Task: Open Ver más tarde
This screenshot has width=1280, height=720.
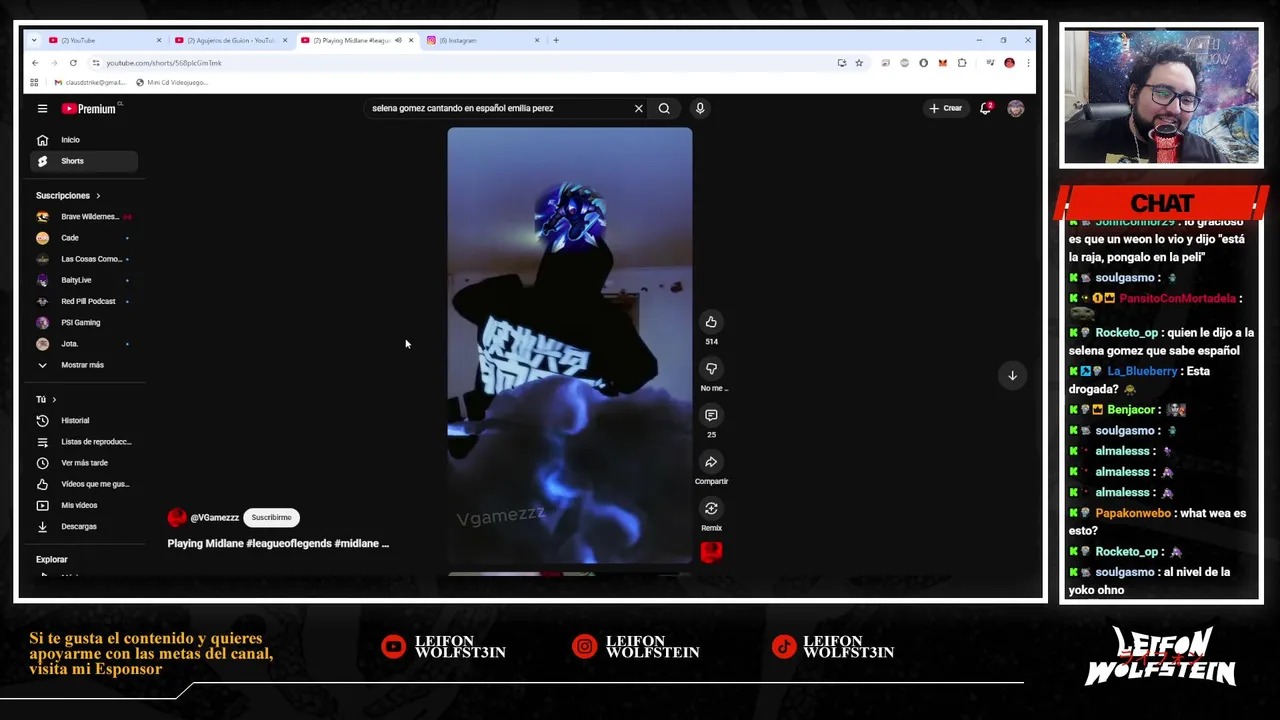Action: pyautogui.click(x=84, y=463)
